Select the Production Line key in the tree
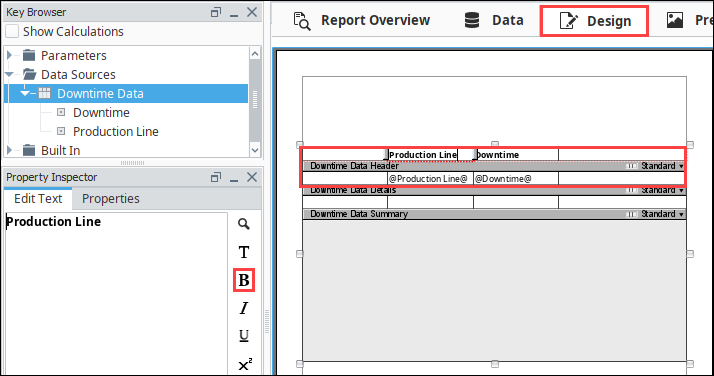This screenshot has height=376, width=714. (116, 132)
